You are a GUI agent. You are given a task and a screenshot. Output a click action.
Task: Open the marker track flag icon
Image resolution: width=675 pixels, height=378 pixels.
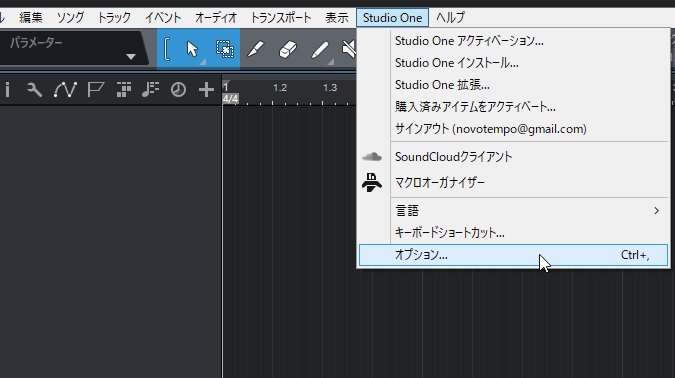pos(95,90)
